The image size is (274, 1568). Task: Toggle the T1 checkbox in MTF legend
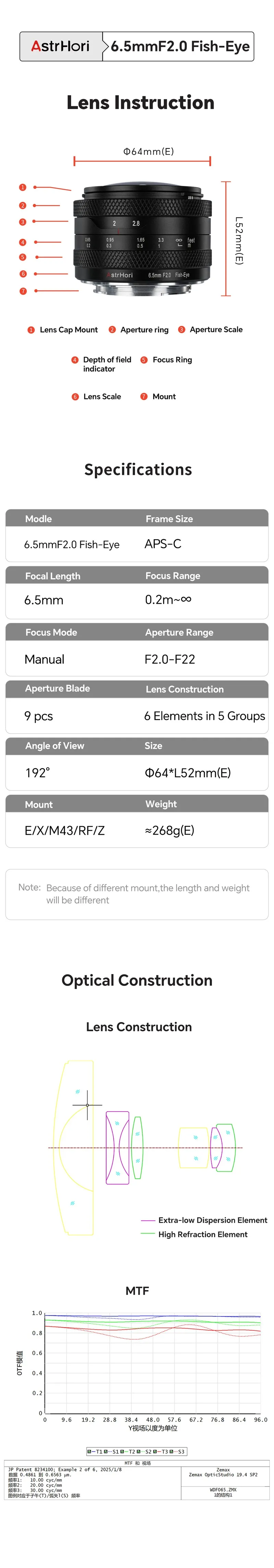[x=90, y=1452]
